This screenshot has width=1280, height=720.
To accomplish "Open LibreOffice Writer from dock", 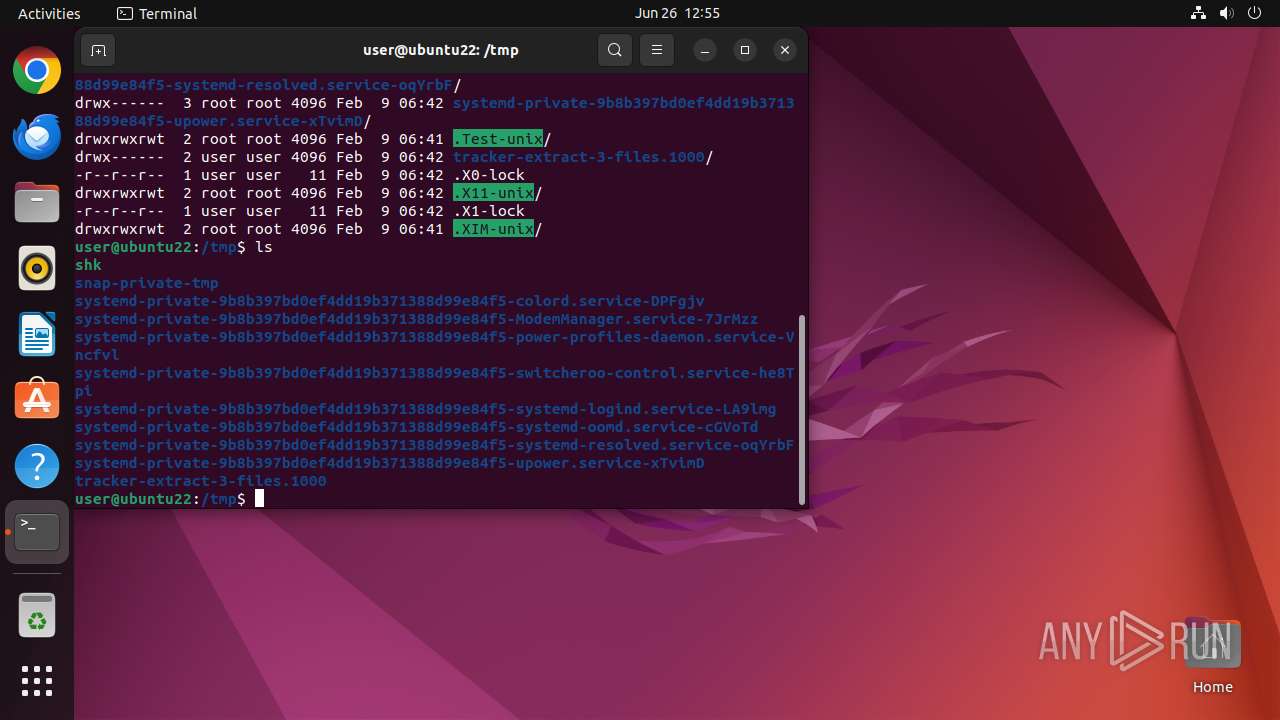I will 37,335.
